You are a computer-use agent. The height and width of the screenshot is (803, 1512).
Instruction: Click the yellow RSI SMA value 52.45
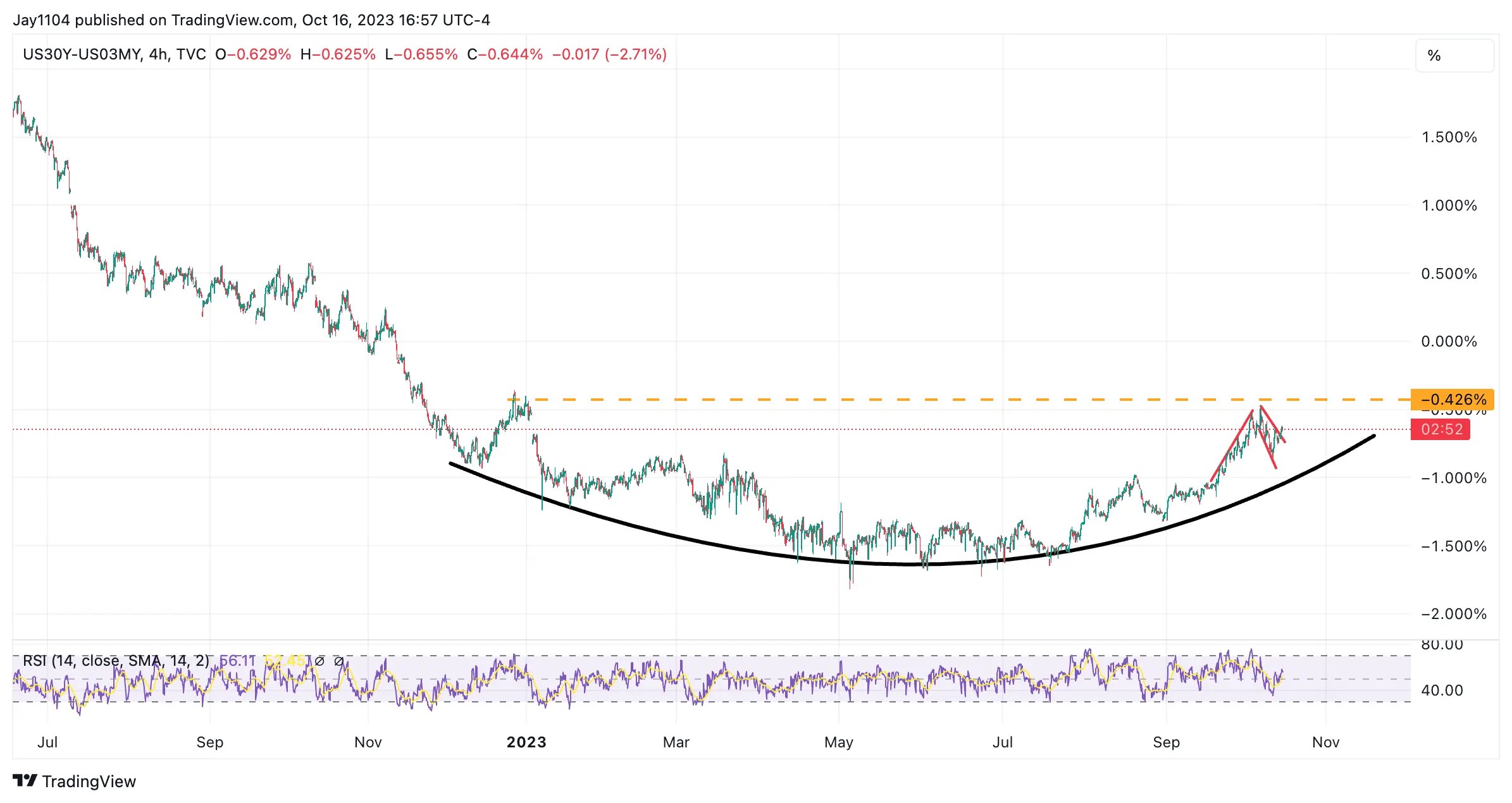[x=285, y=661]
